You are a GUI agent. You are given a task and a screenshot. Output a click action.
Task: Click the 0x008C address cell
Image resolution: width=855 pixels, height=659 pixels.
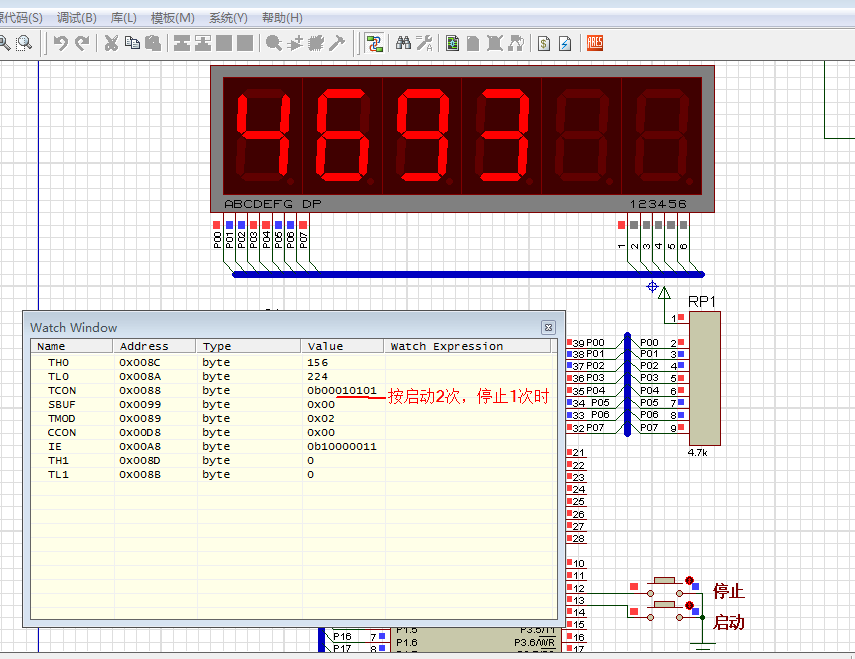coord(140,362)
